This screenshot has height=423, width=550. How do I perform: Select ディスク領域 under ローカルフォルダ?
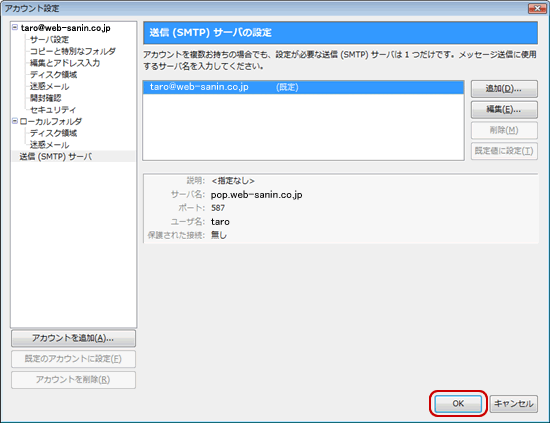tap(53, 133)
